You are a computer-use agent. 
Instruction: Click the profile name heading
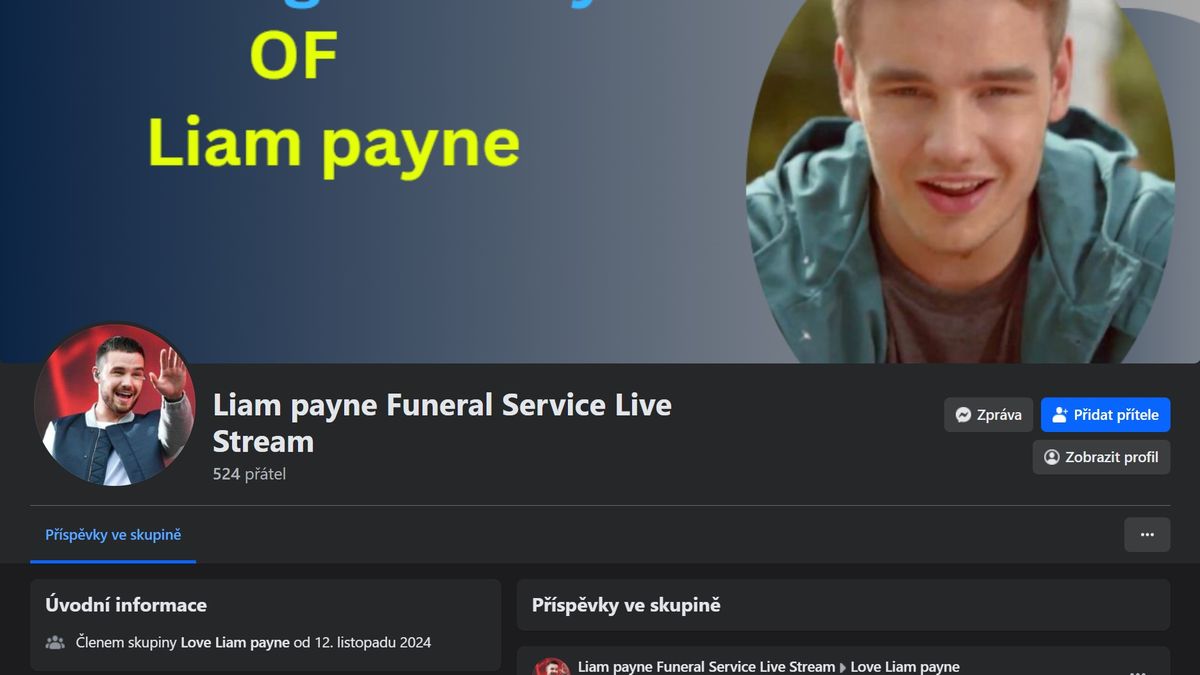pyautogui.click(x=442, y=423)
